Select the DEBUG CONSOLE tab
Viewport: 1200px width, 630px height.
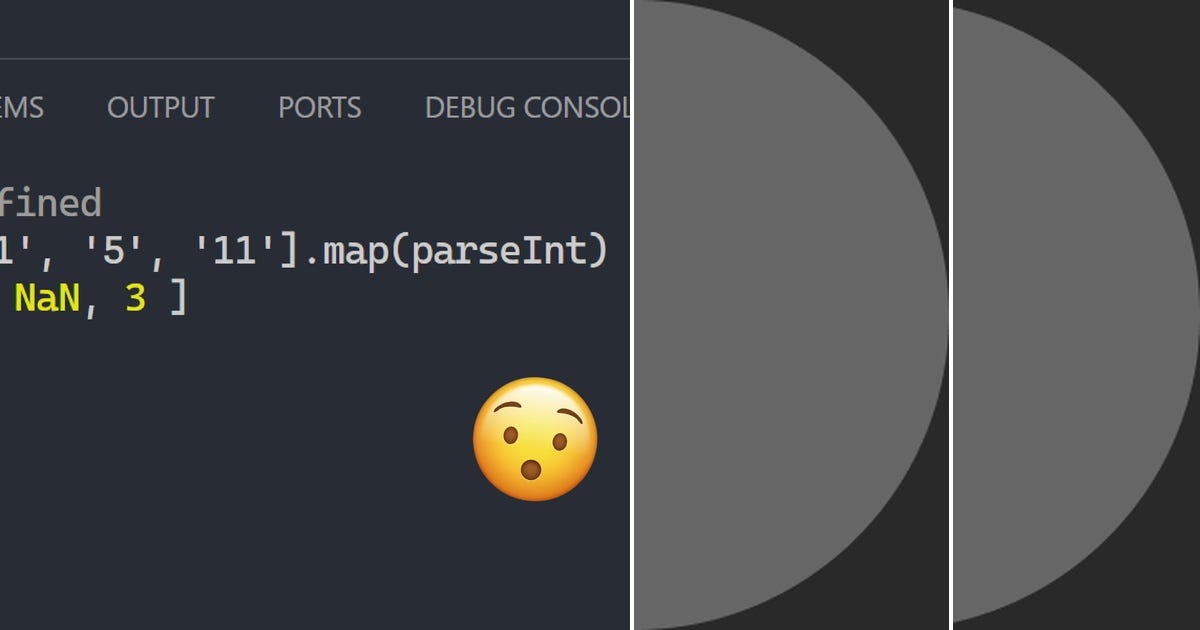tap(522, 108)
